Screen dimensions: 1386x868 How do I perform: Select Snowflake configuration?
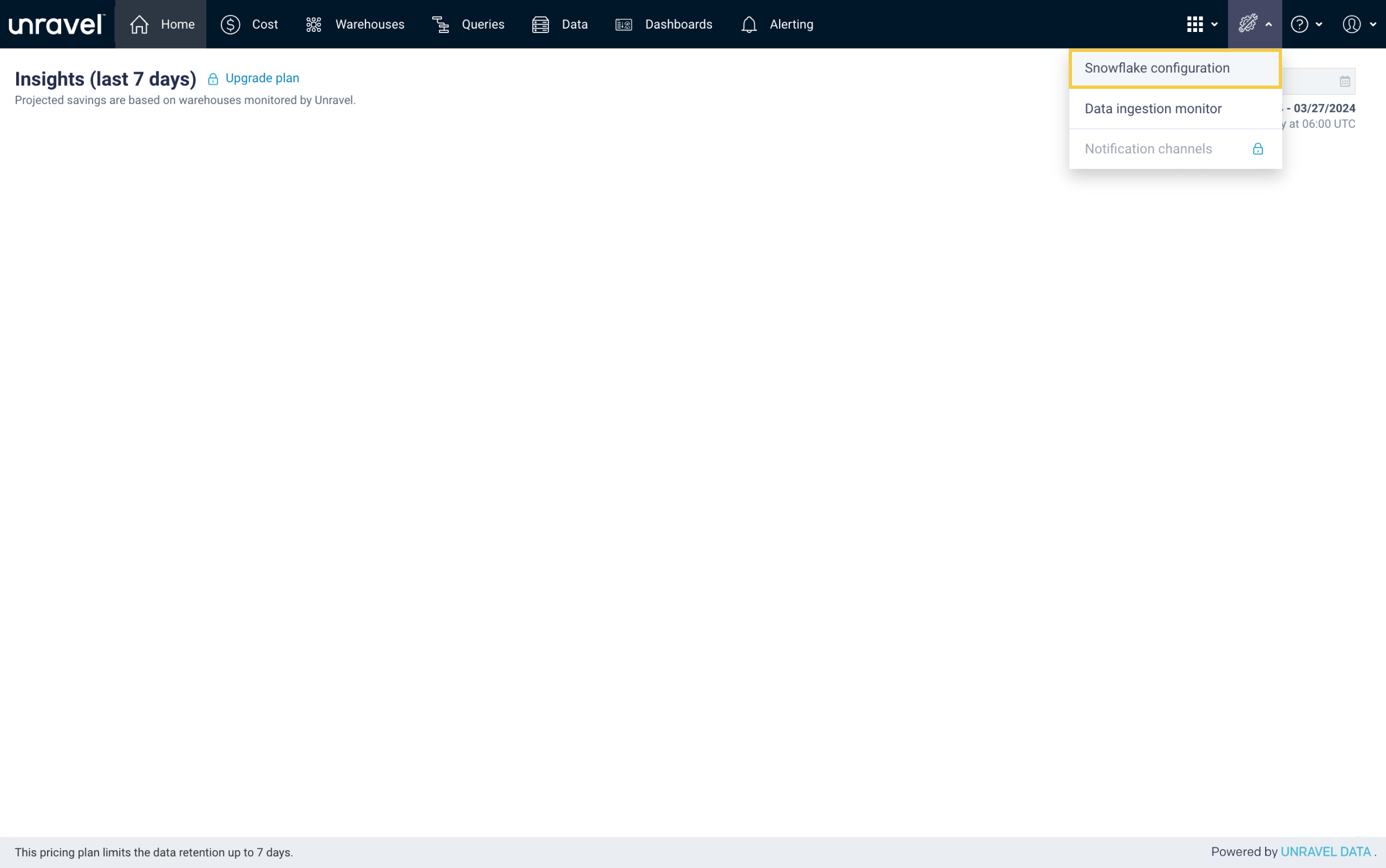pos(1156,68)
